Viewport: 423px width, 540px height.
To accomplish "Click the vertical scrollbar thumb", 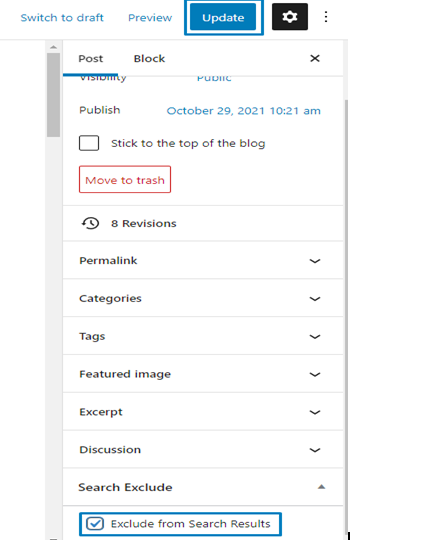I will [53, 95].
